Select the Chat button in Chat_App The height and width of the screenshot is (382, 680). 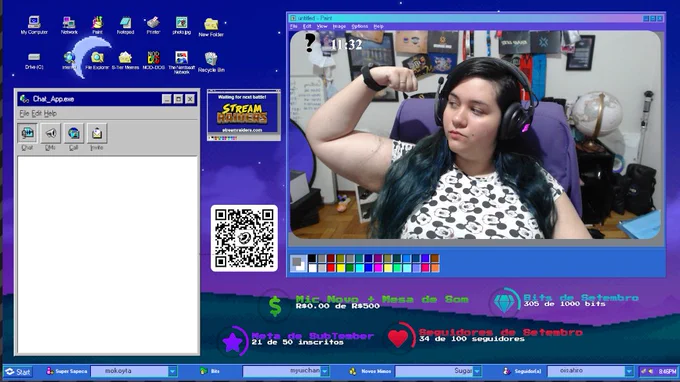tap(27, 133)
